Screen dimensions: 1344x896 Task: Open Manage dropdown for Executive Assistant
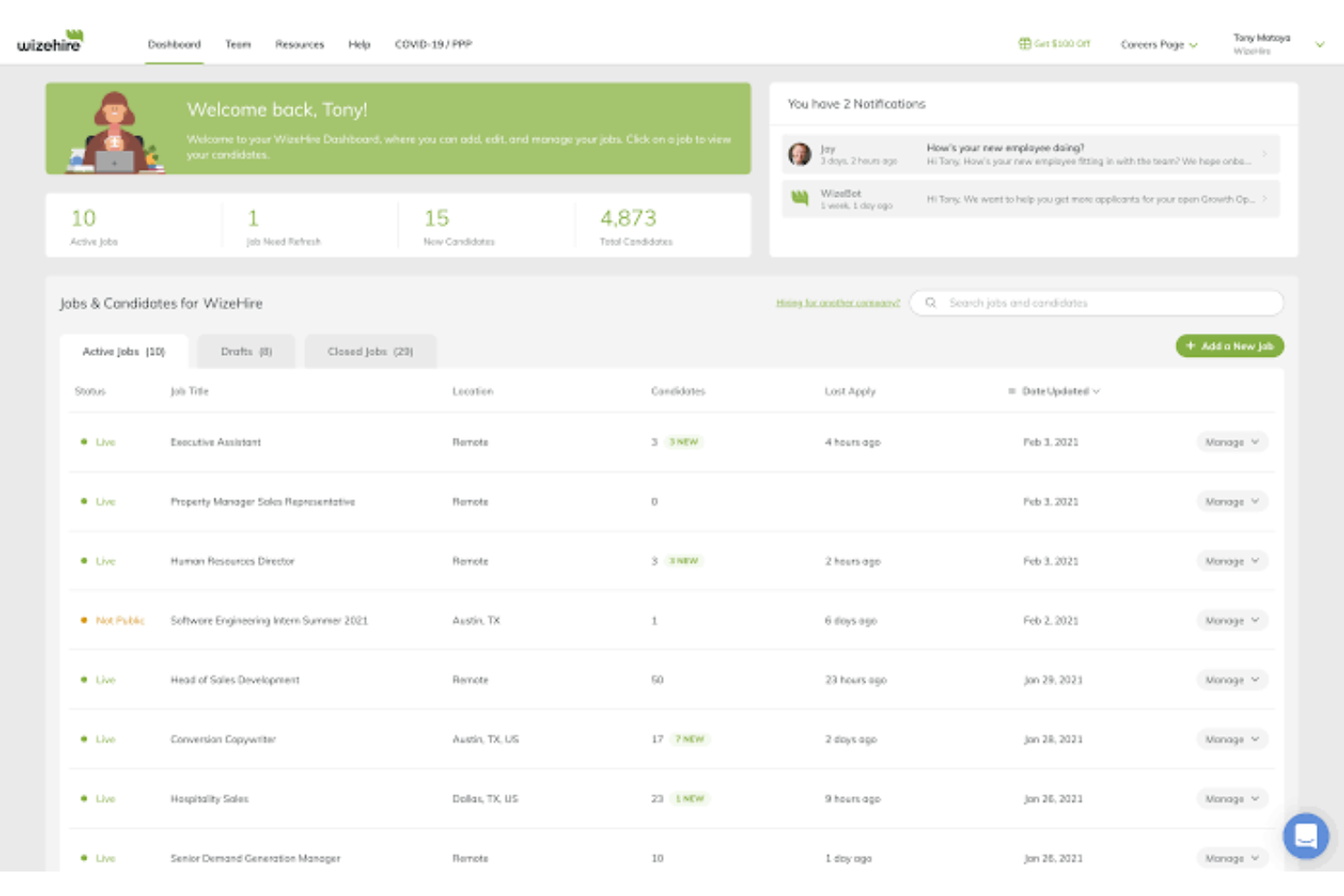[1232, 442]
